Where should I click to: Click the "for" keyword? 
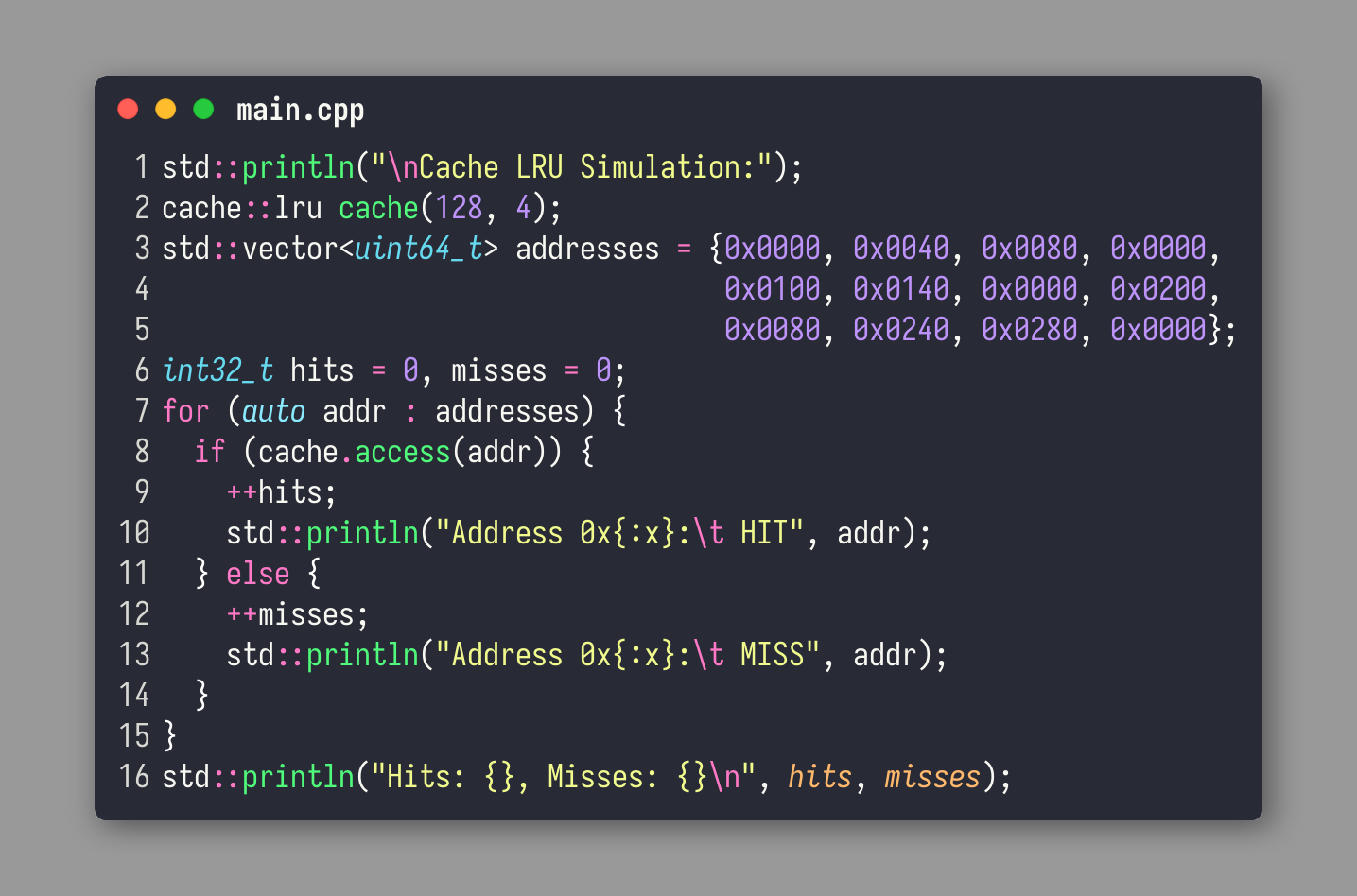(x=185, y=411)
